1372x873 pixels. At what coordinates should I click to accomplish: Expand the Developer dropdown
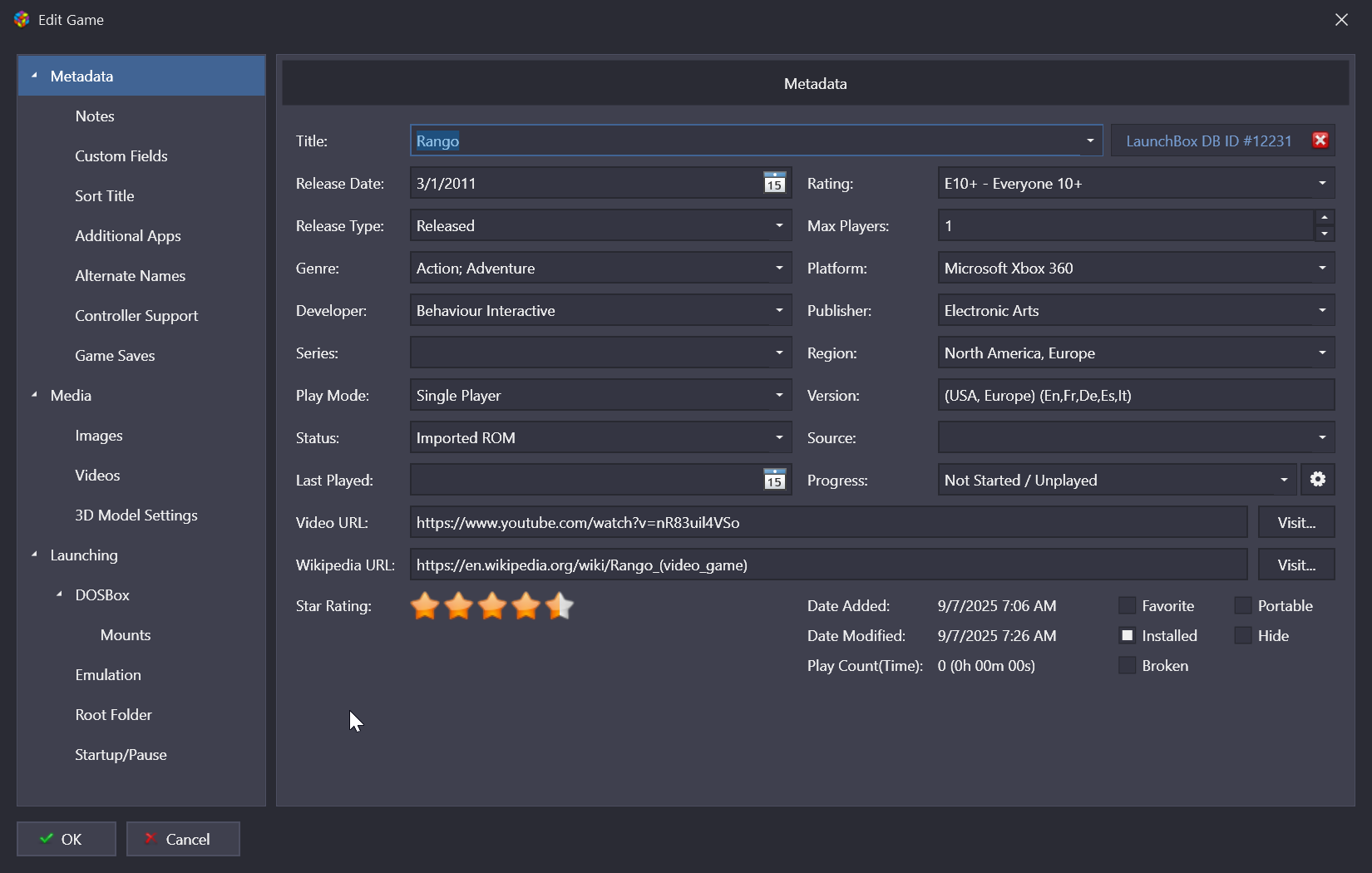(x=779, y=310)
